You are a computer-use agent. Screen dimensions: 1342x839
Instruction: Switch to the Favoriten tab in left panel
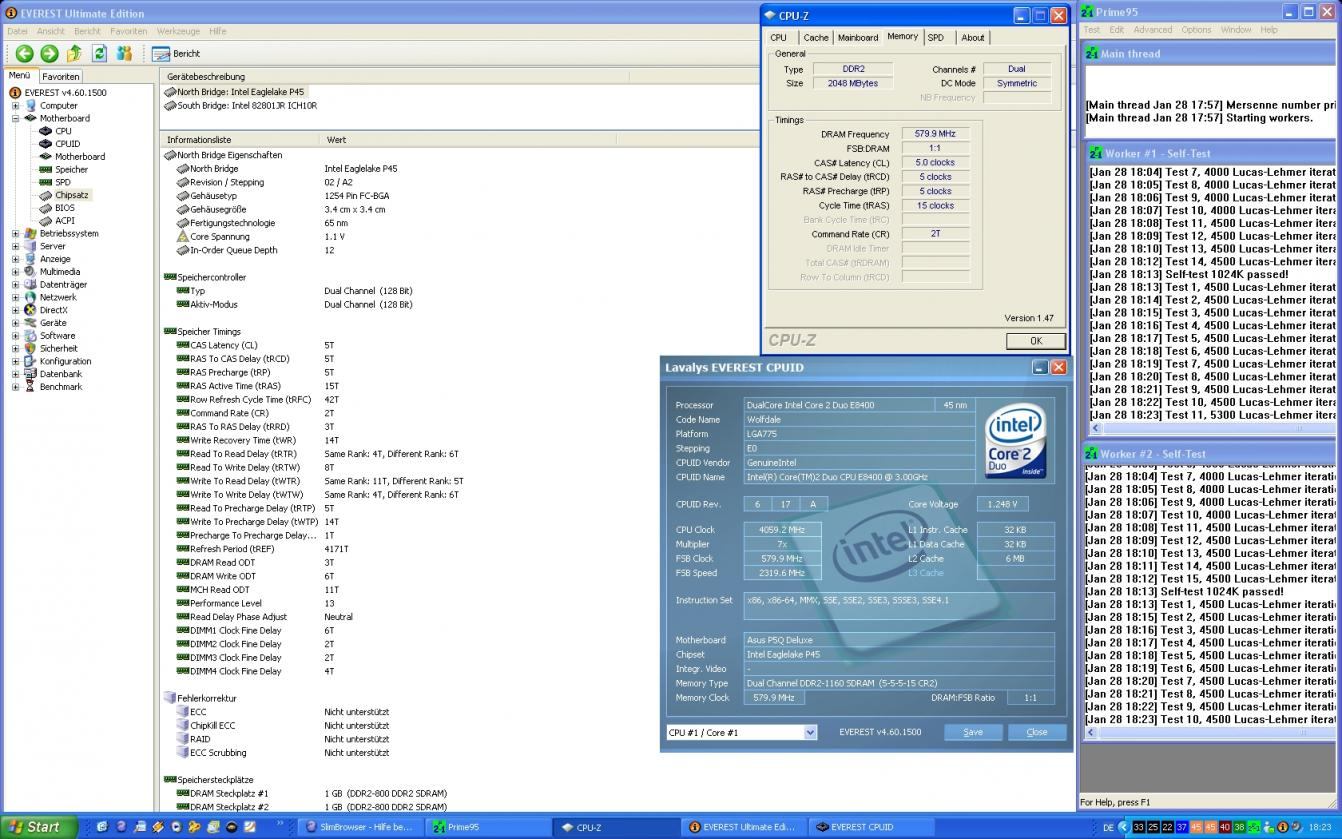(60, 76)
